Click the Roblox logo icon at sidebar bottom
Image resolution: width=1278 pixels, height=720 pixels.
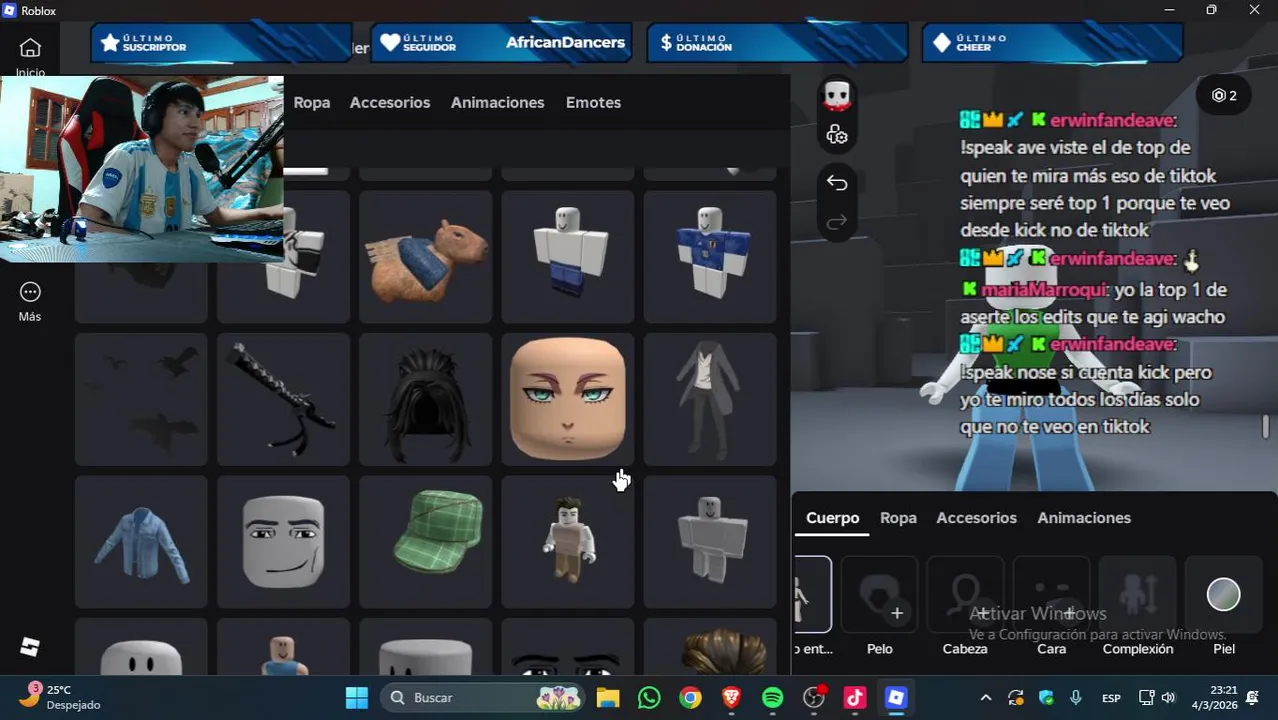[30, 647]
